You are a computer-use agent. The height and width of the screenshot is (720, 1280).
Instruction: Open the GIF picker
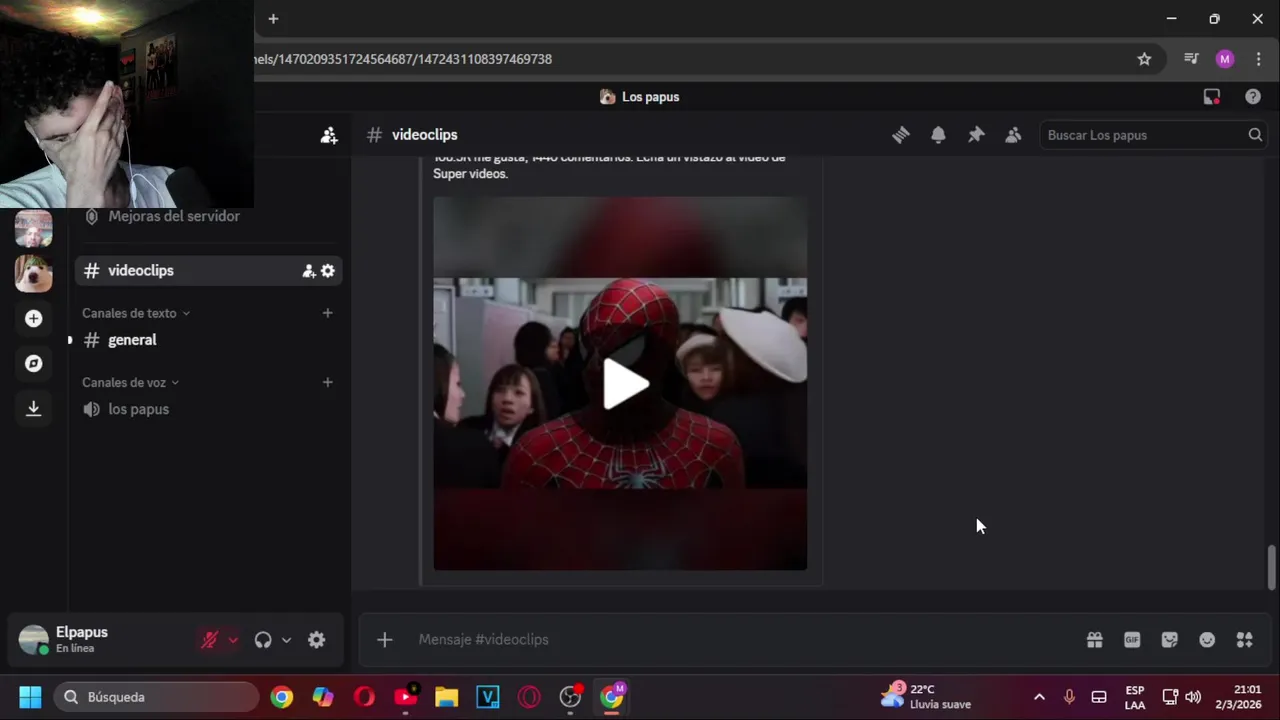1132,640
